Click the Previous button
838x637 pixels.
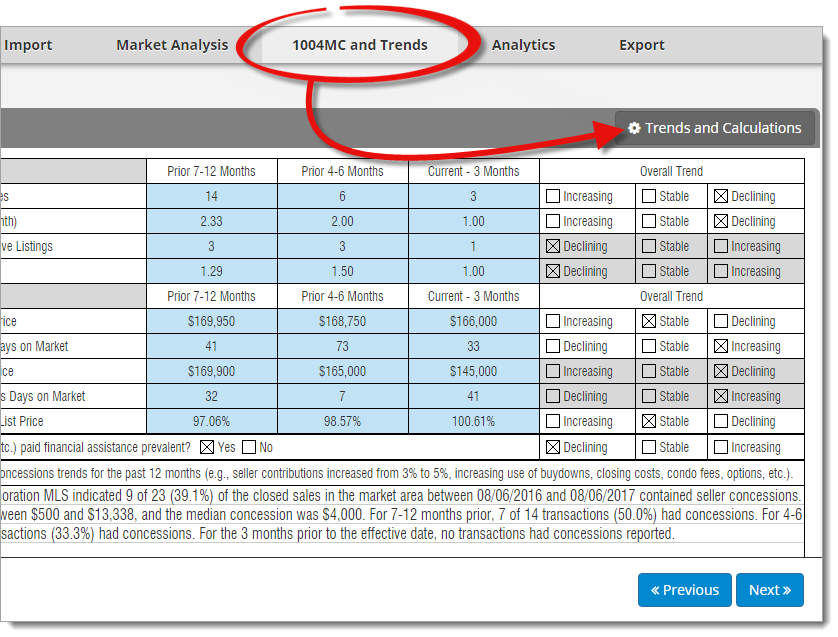[x=685, y=590]
